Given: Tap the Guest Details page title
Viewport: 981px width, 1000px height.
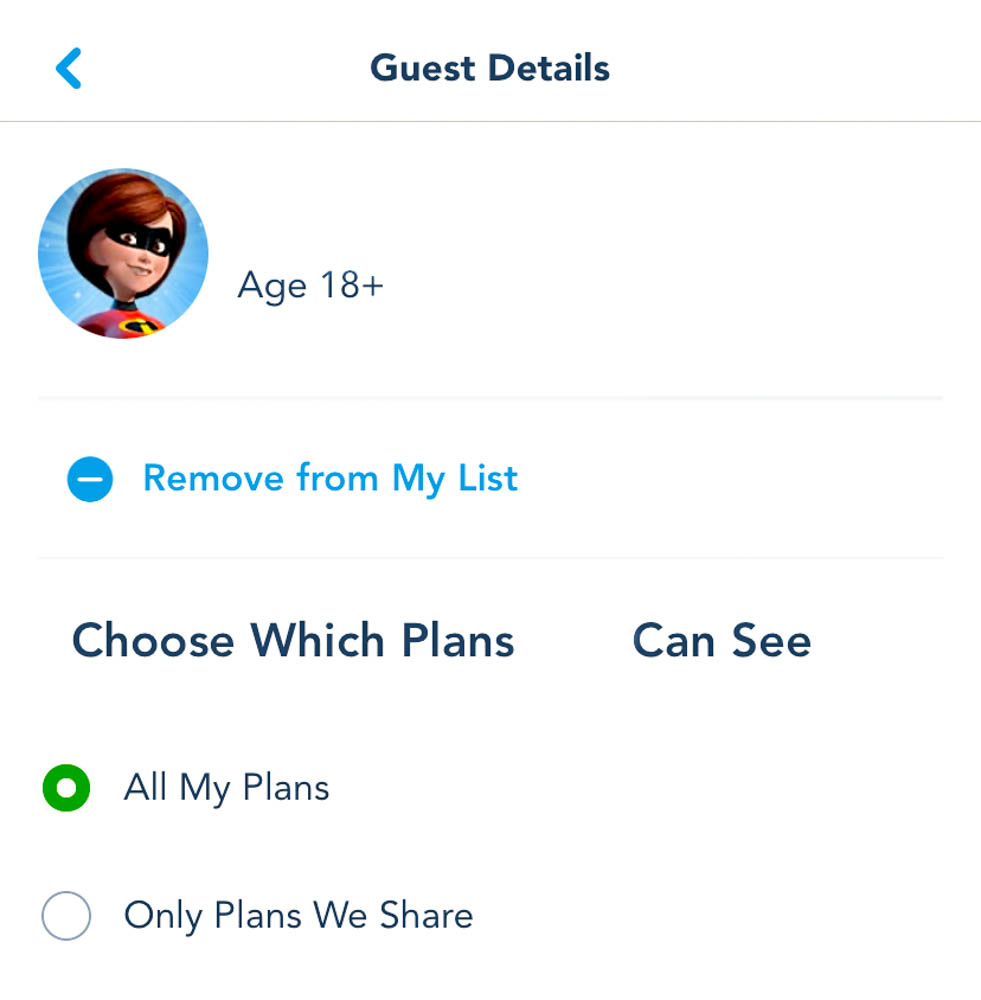Looking at the screenshot, I should (x=490, y=69).
